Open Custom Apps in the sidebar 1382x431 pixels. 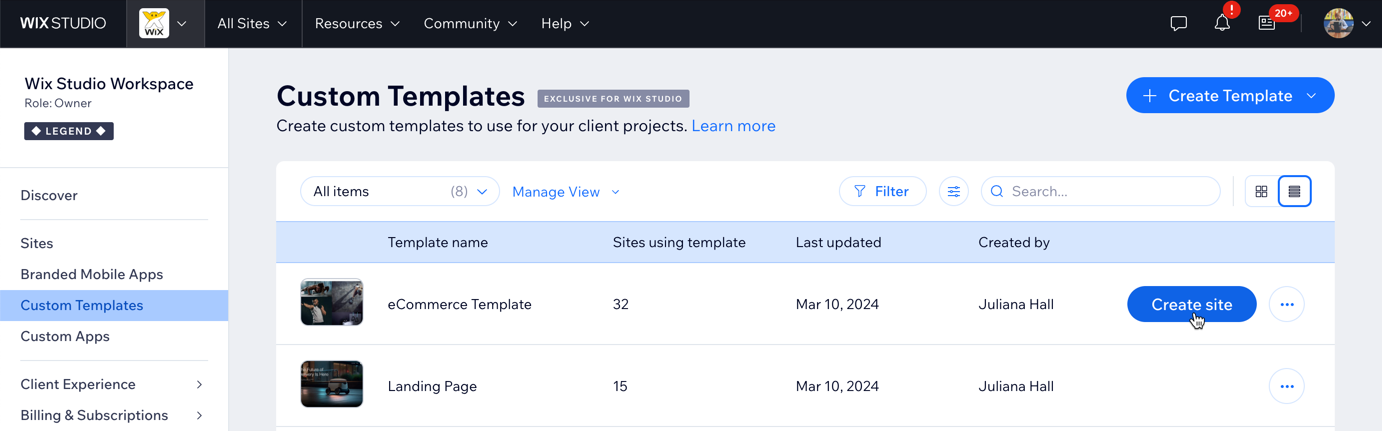tap(65, 336)
